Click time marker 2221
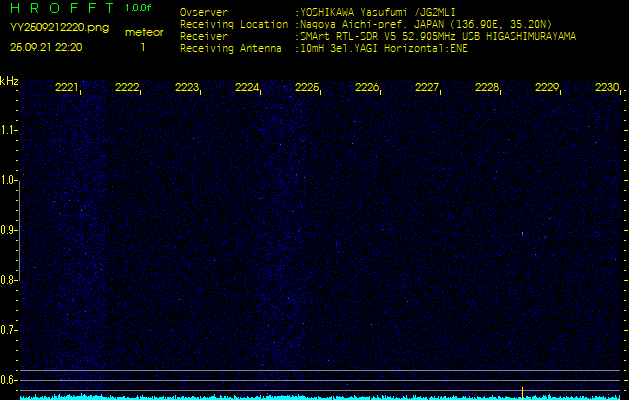The image size is (629, 400). (67, 87)
